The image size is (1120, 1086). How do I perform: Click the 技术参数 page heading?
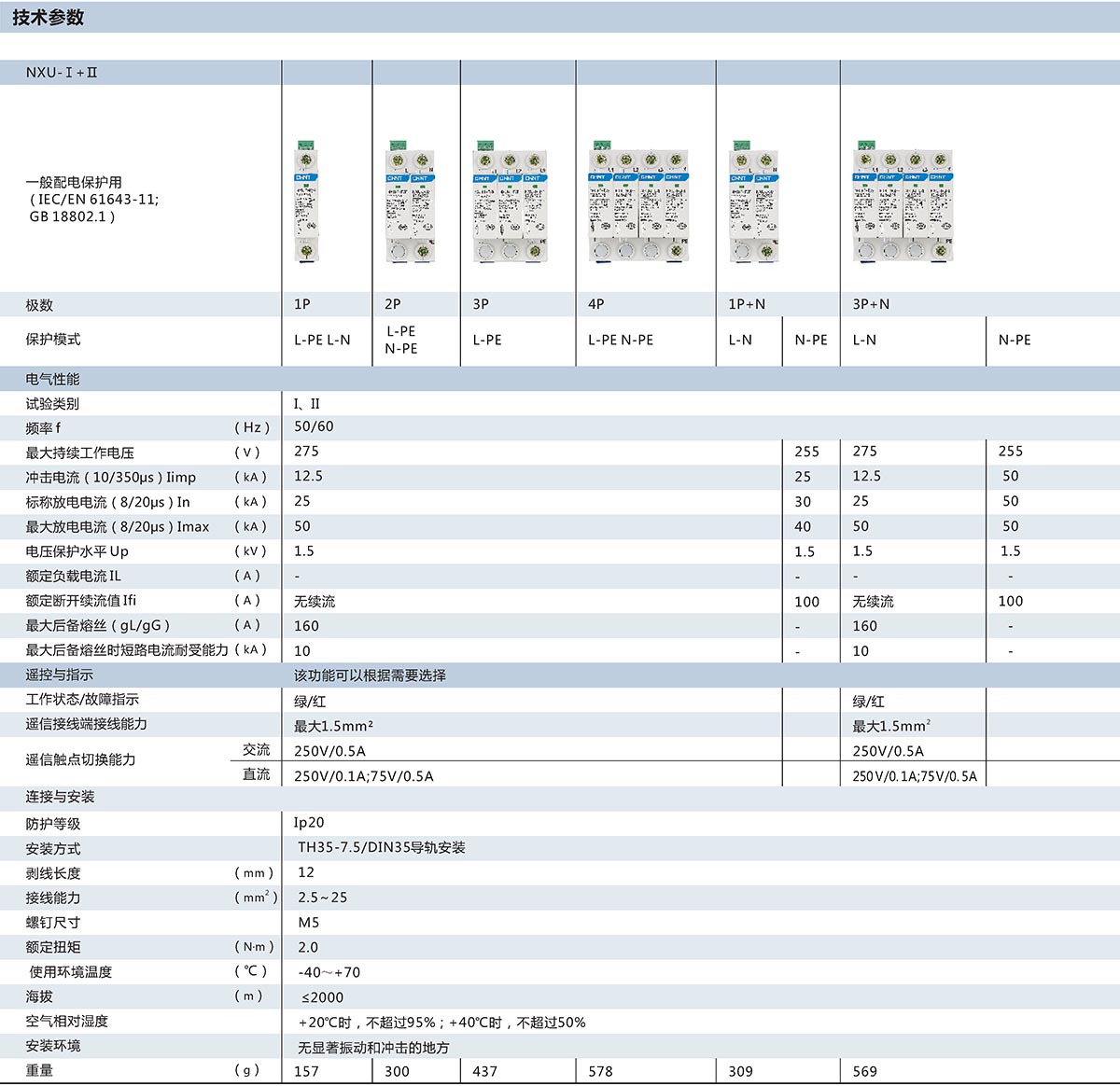click(49, 18)
